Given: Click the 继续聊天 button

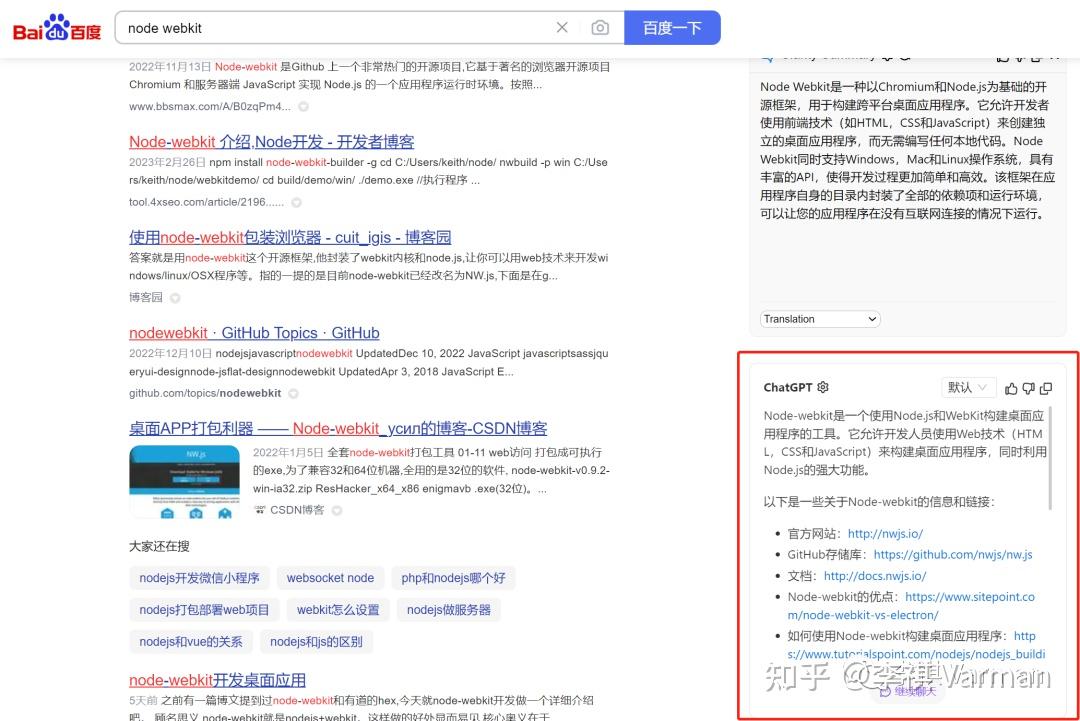Looking at the screenshot, I should [x=909, y=691].
